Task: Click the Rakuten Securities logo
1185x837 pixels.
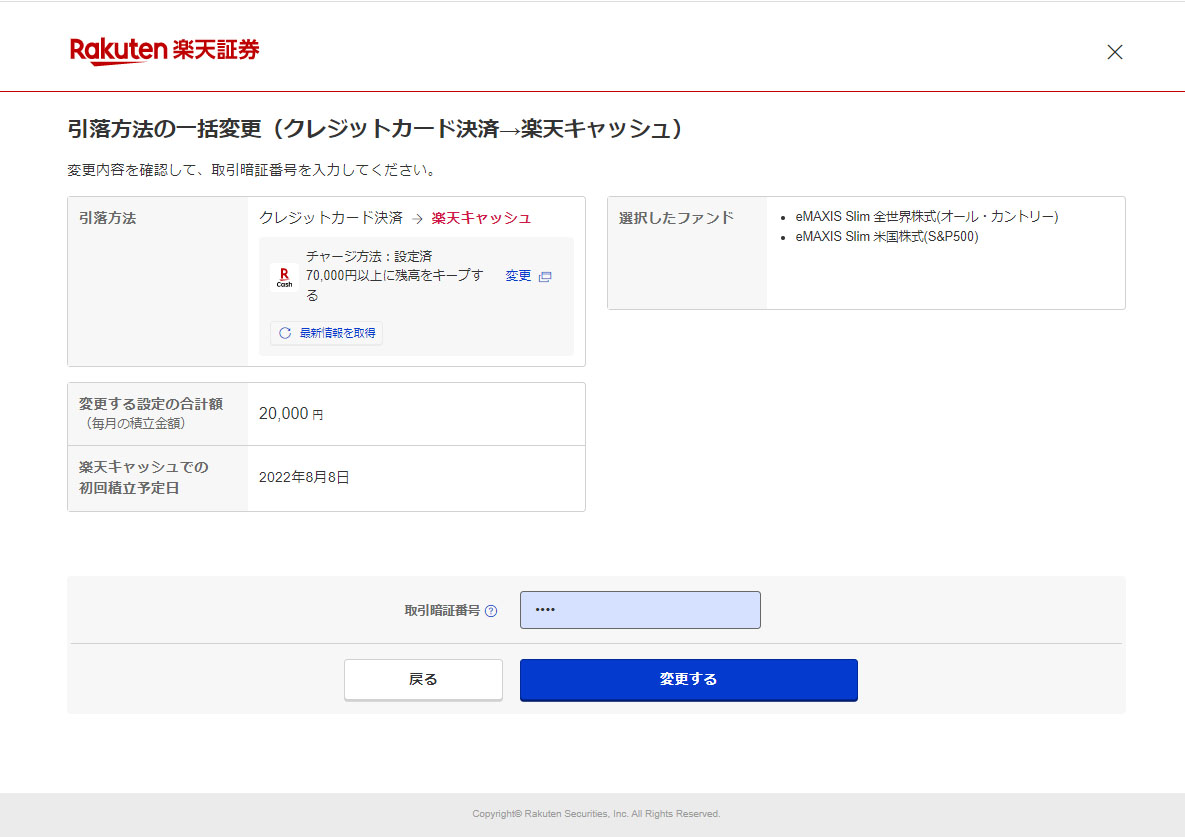Action: click(165, 51)
